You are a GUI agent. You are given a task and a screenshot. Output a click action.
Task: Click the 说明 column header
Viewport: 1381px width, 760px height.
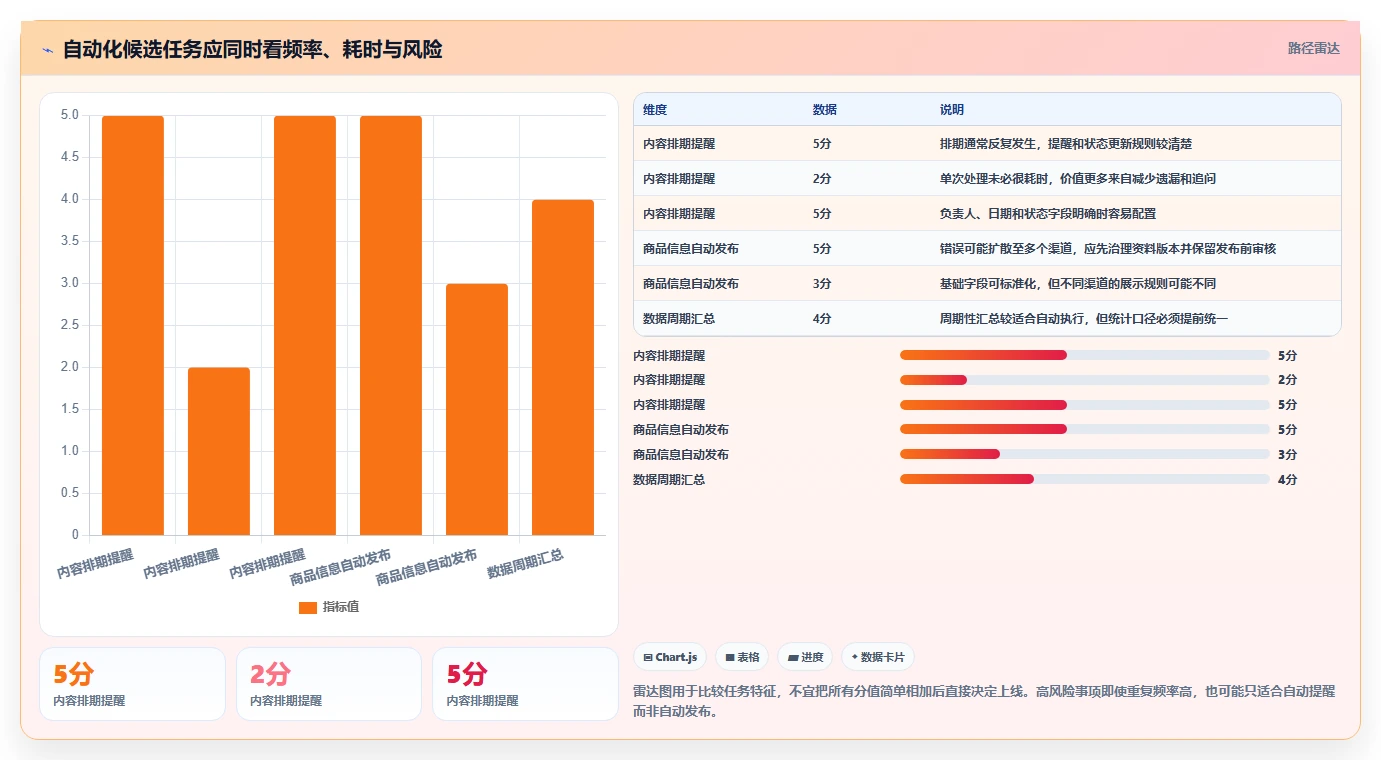(x=952, y=109)
